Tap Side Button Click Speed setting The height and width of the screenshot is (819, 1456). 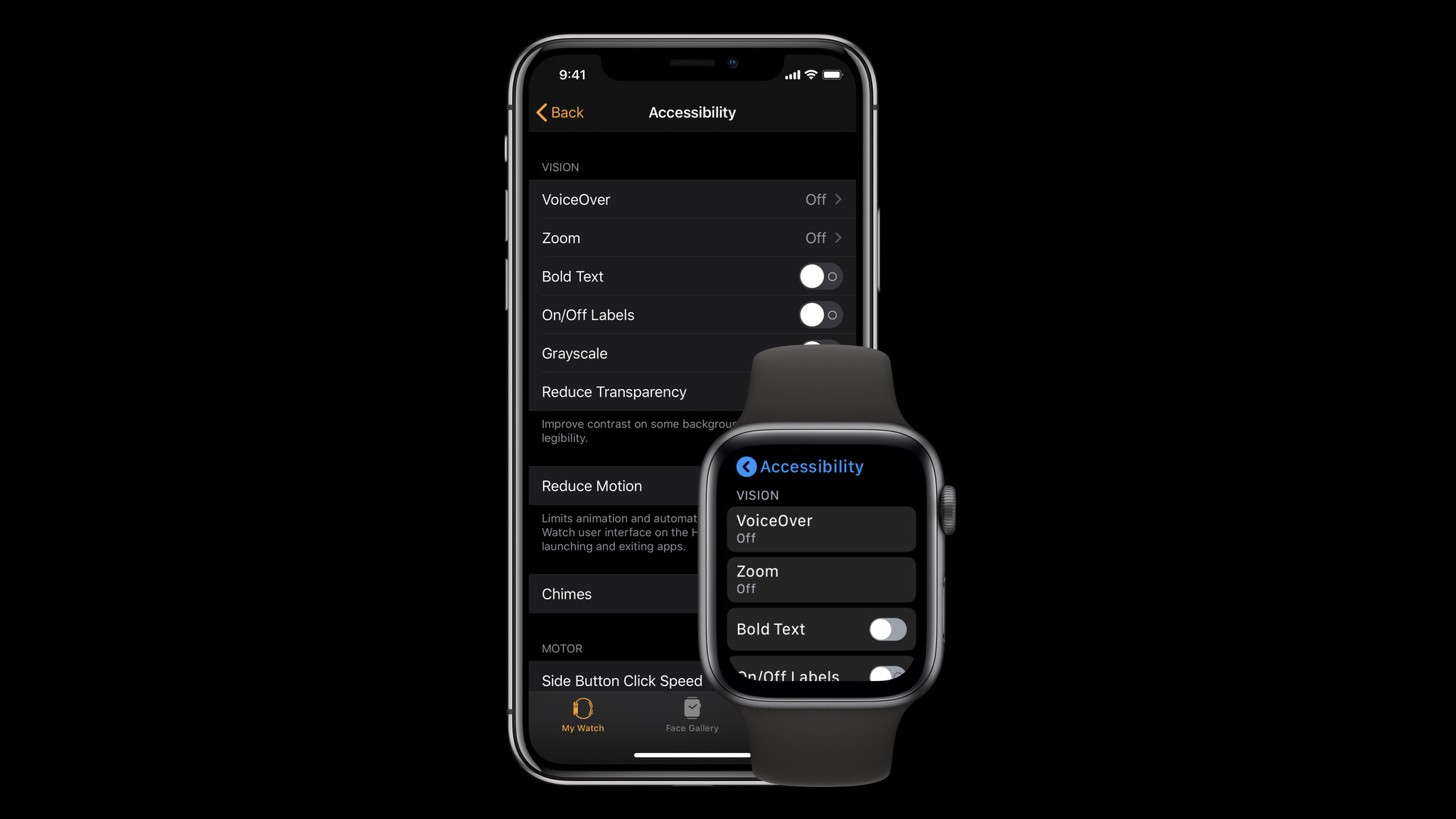click(x=622, y=680)
